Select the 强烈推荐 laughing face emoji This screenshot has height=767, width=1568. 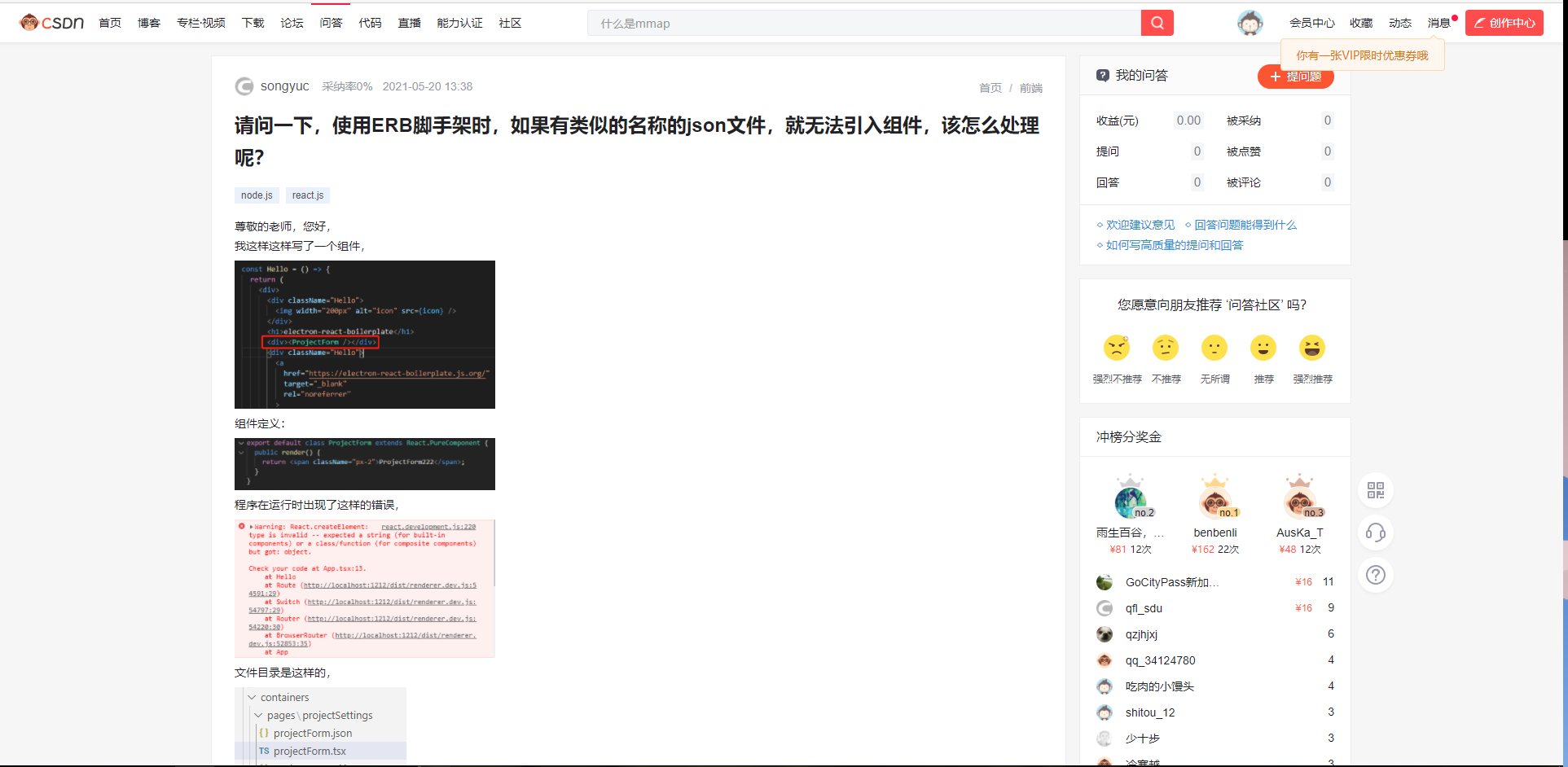[1312, 348]
